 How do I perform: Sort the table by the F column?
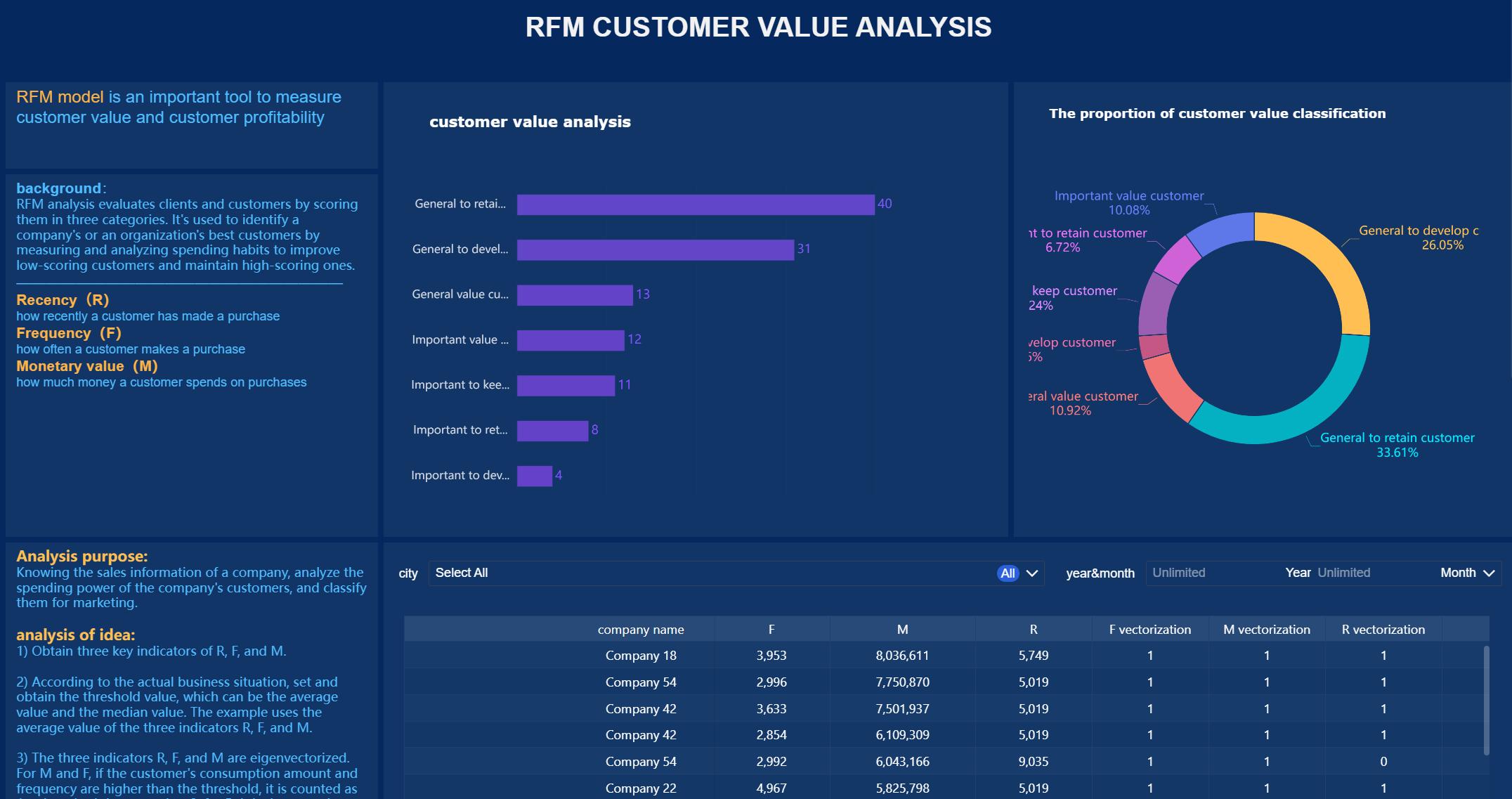[771, 629]
